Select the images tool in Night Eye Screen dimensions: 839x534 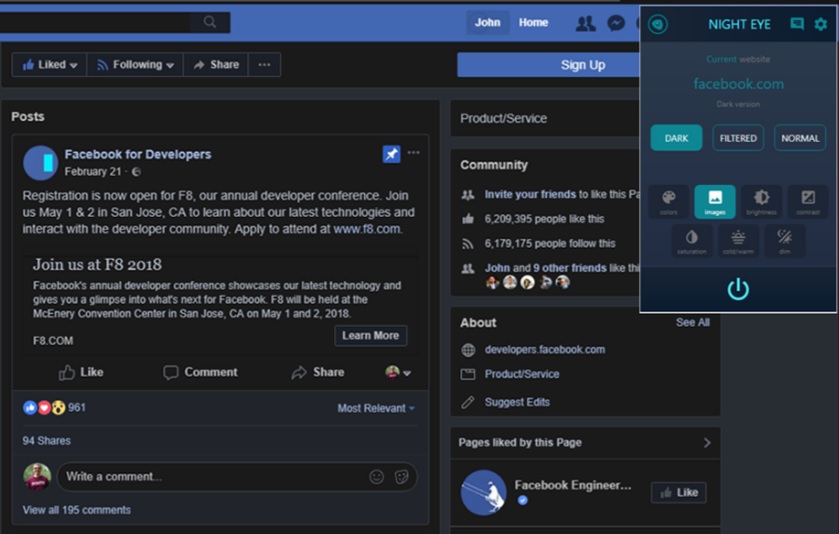point(715,202)
